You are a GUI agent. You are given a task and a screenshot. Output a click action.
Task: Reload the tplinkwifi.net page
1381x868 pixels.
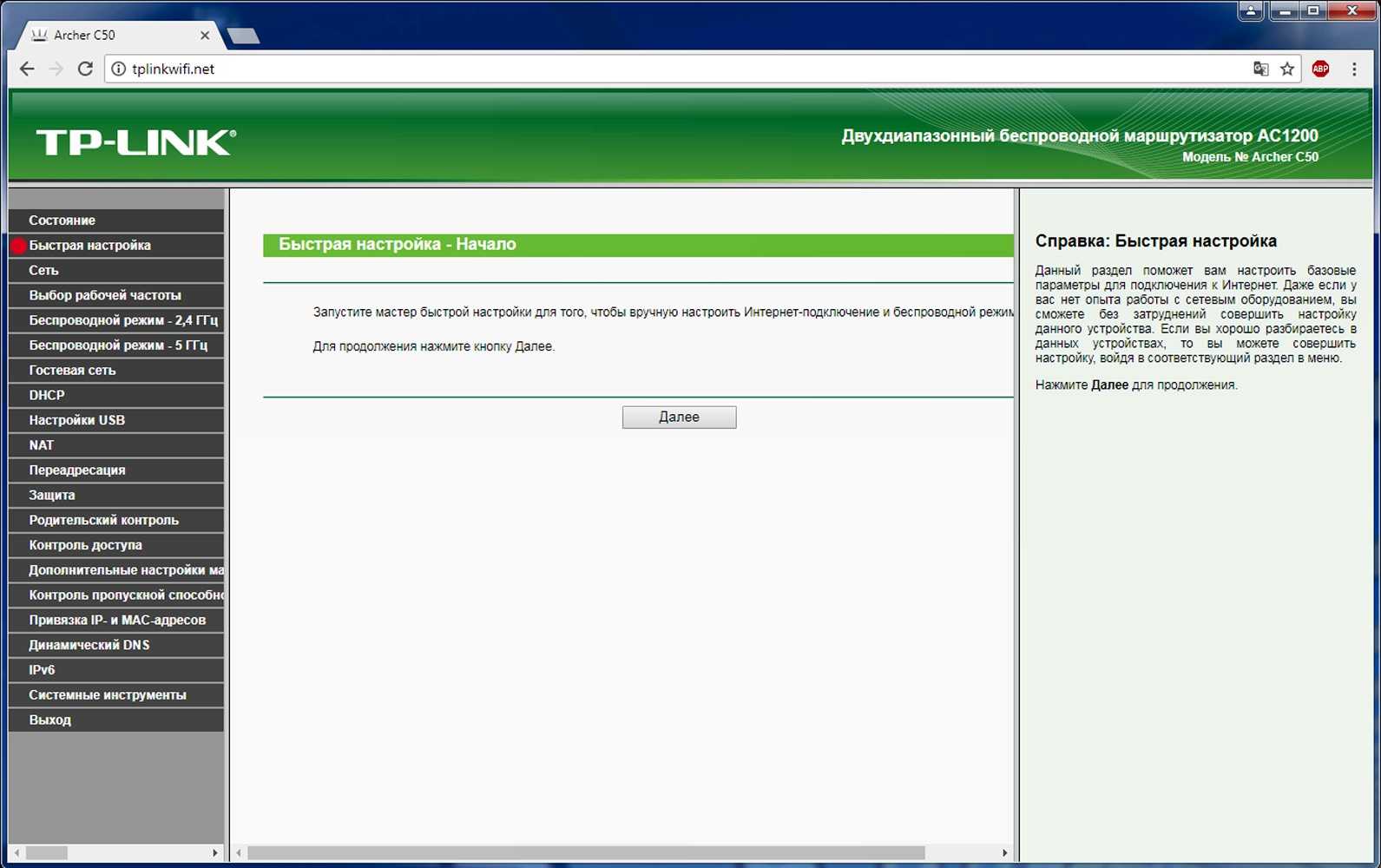coord(85,69)
